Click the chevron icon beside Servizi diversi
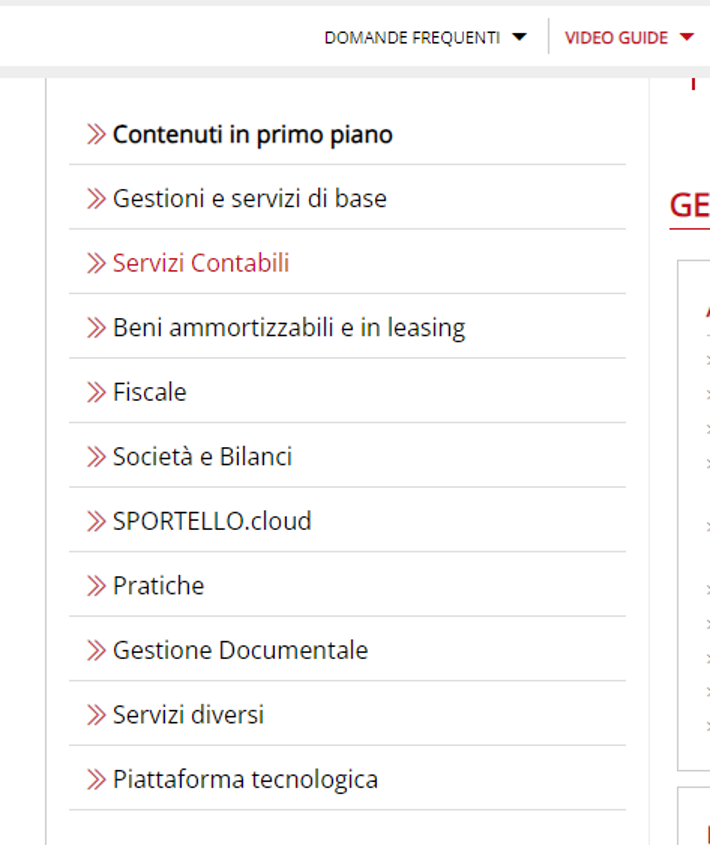The height and width of the screenshot is (846, 710). [x=96, y=715]
